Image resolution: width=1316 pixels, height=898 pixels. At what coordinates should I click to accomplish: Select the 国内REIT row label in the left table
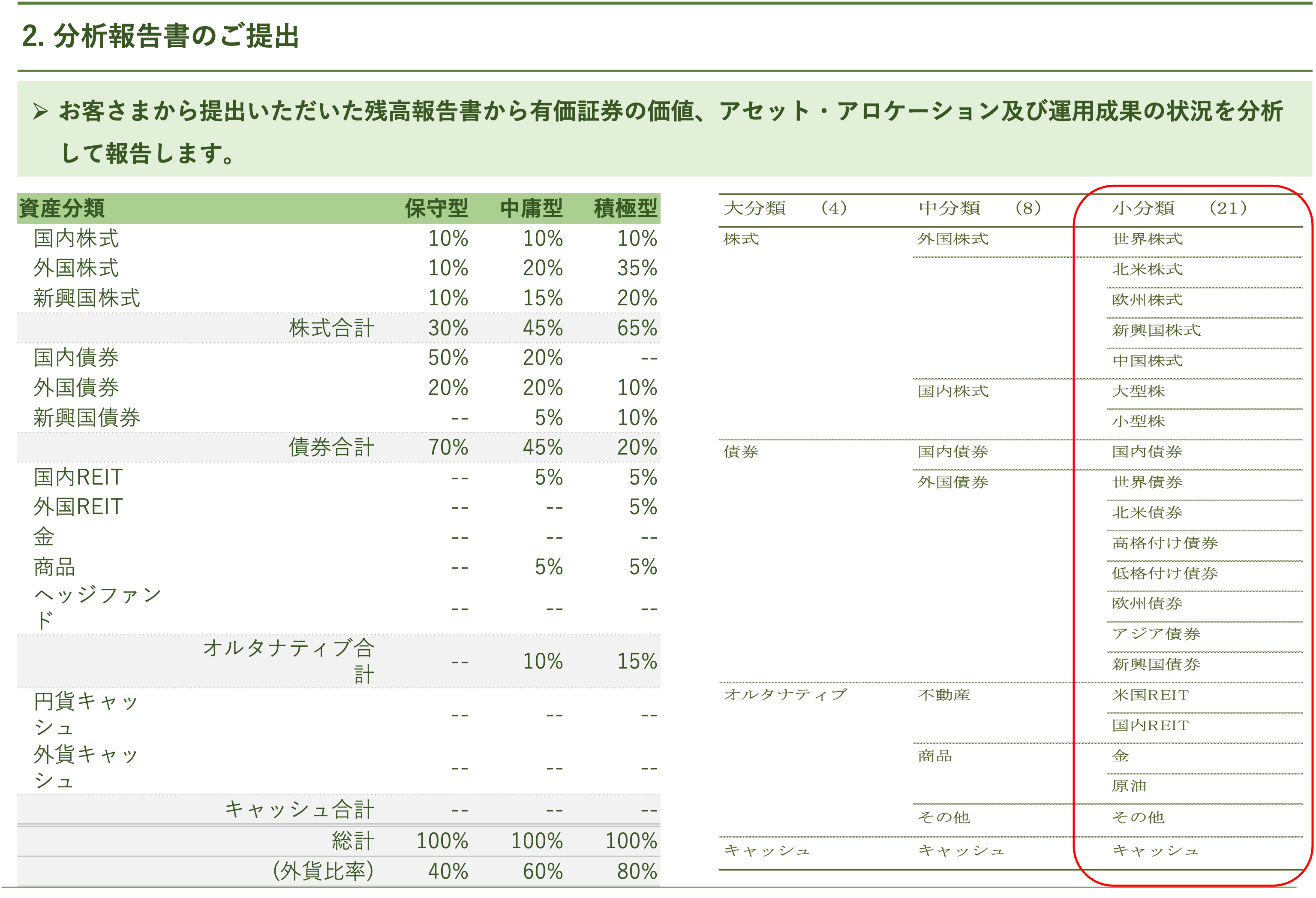click(78, 477)
